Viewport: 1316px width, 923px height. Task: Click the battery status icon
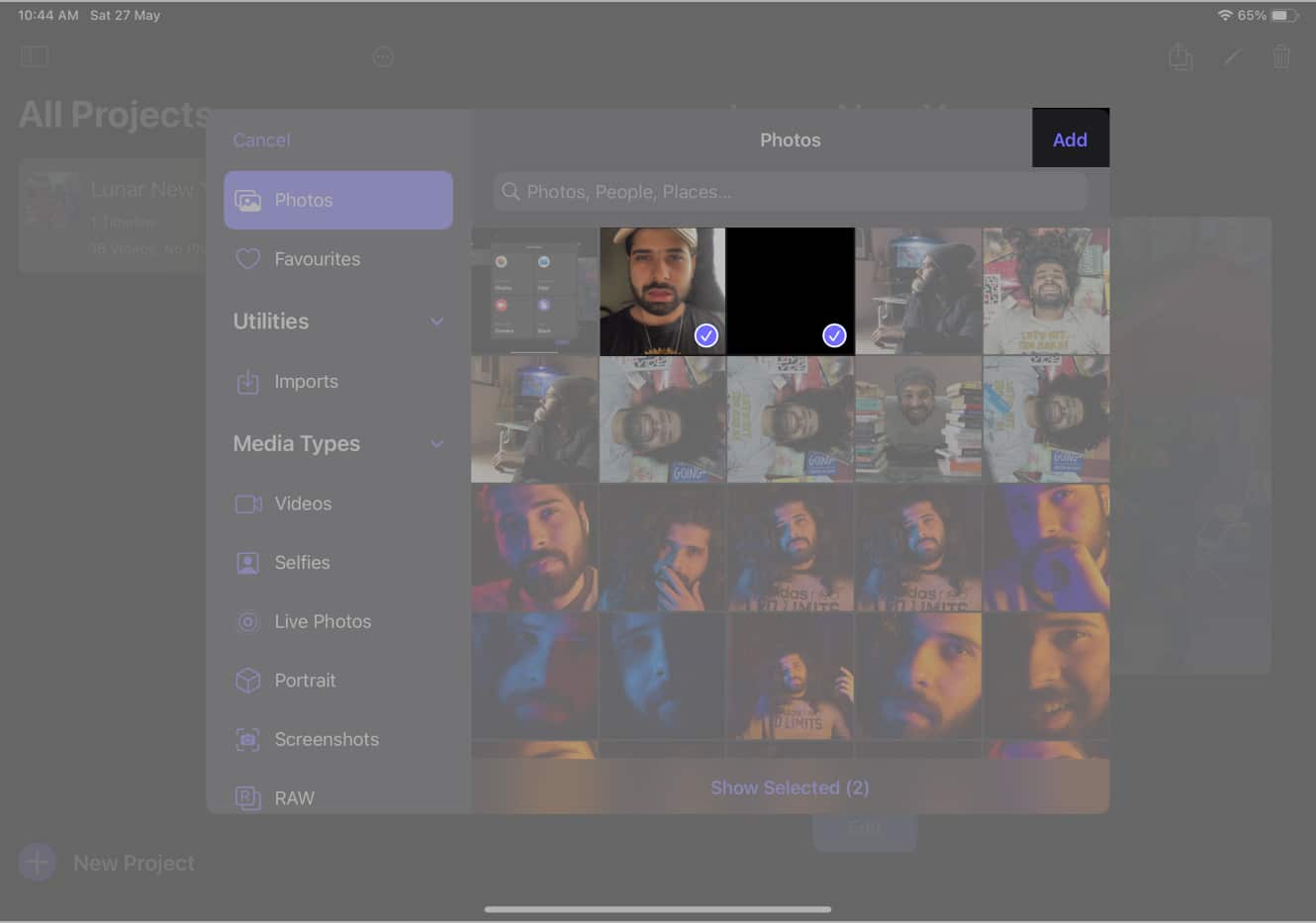tap(1284, 16)
